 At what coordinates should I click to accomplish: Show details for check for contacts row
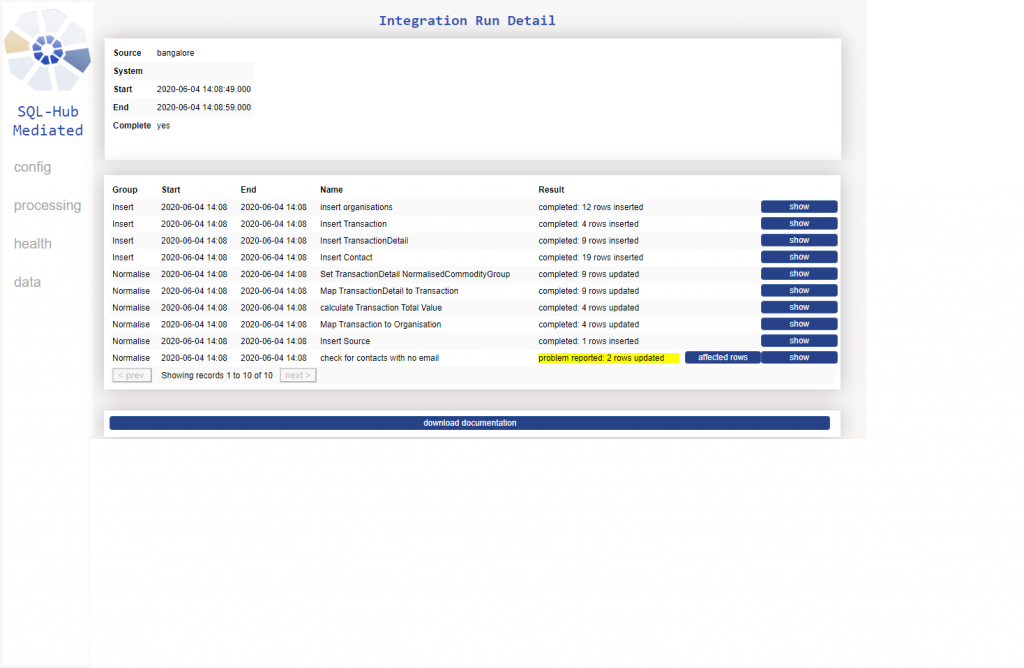coord(799,358)
